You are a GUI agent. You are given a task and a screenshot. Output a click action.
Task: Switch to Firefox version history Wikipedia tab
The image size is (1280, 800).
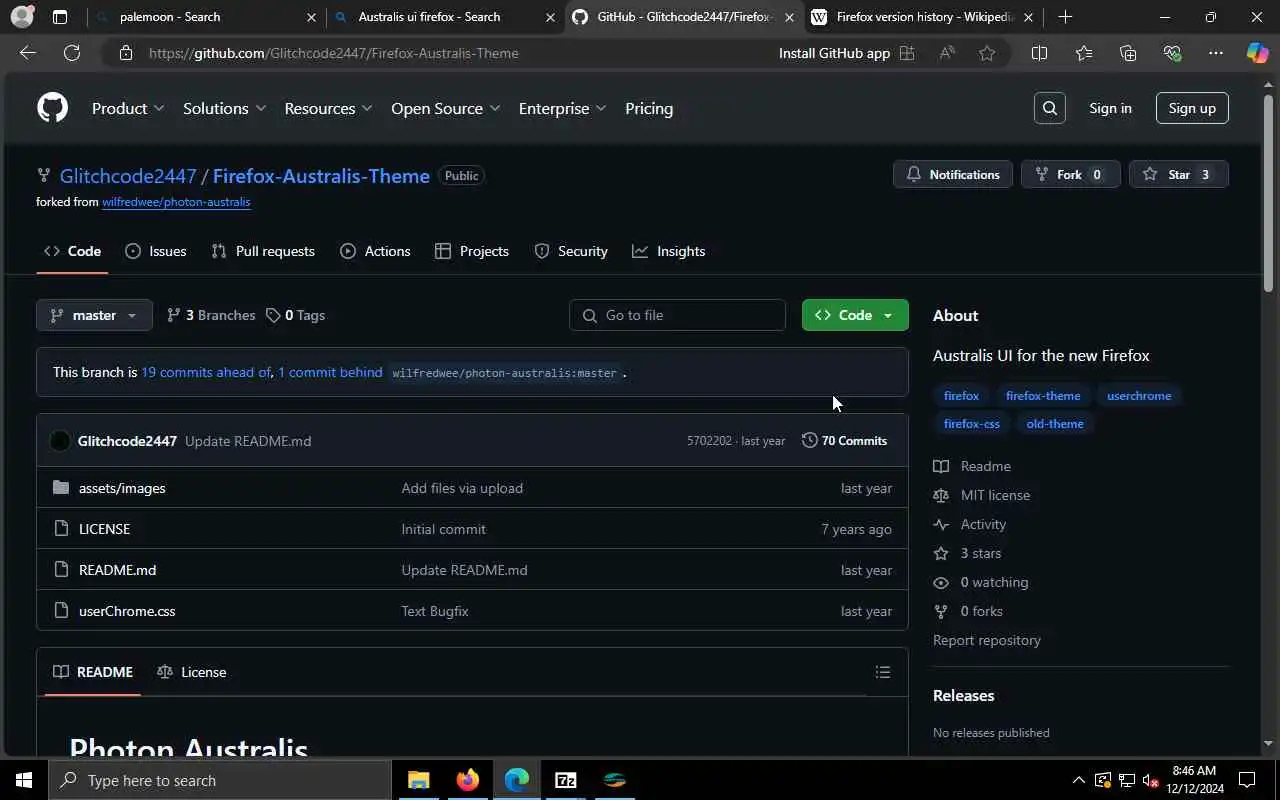922,17
